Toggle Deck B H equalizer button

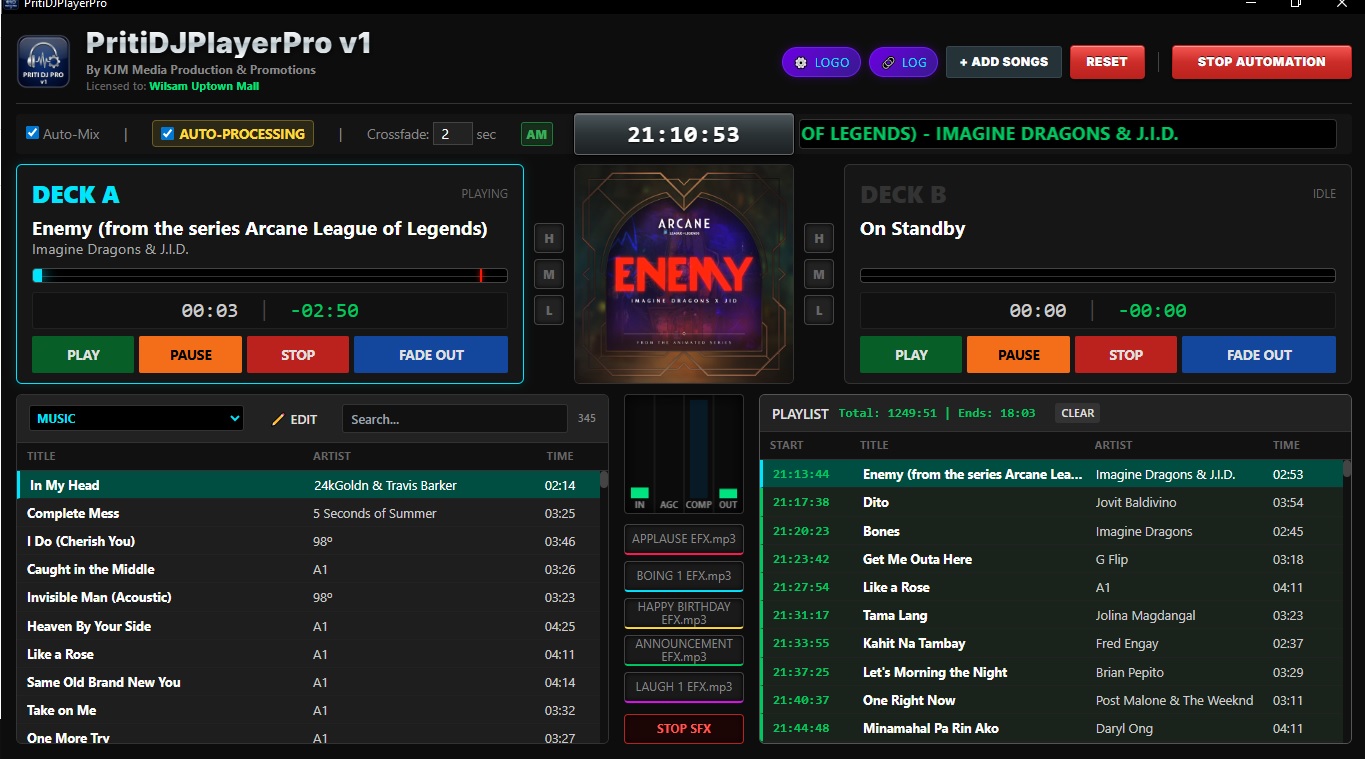pyautogui.click(x=819, y=238)
